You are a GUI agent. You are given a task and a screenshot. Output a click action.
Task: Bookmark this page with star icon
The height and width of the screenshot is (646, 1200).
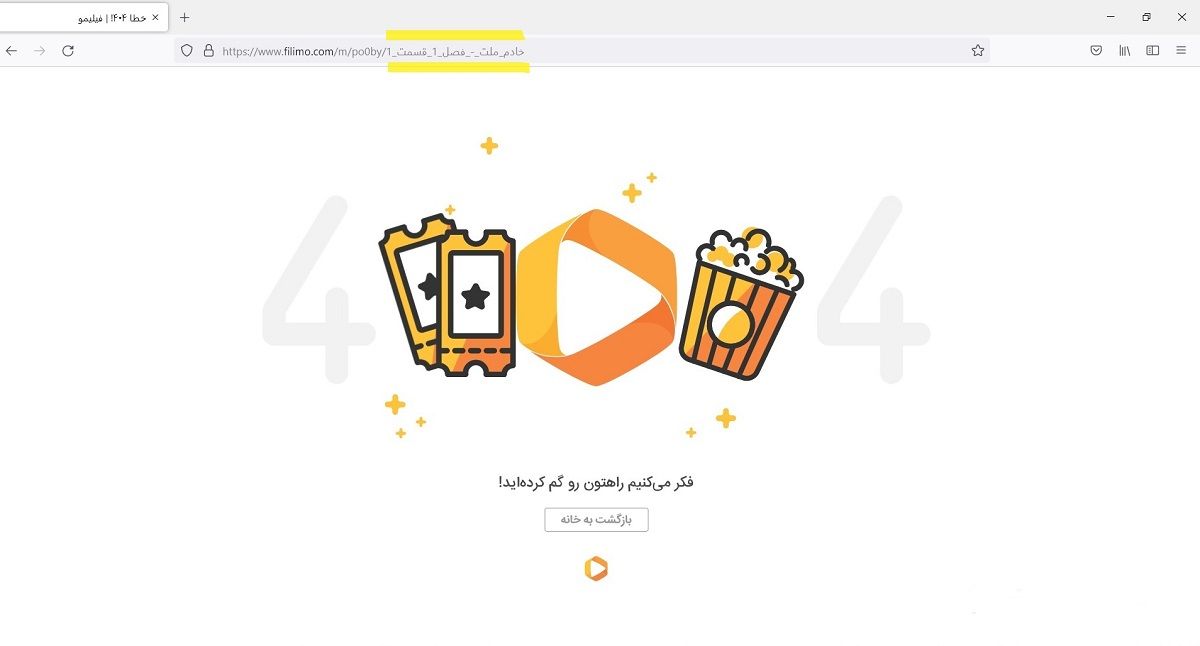click(978, 50)
